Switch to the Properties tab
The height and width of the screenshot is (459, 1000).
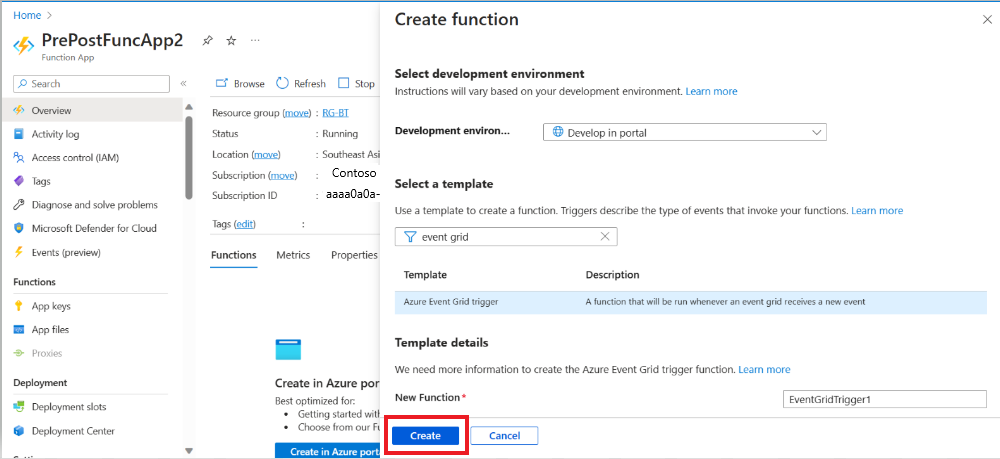[x=355, y=255]
